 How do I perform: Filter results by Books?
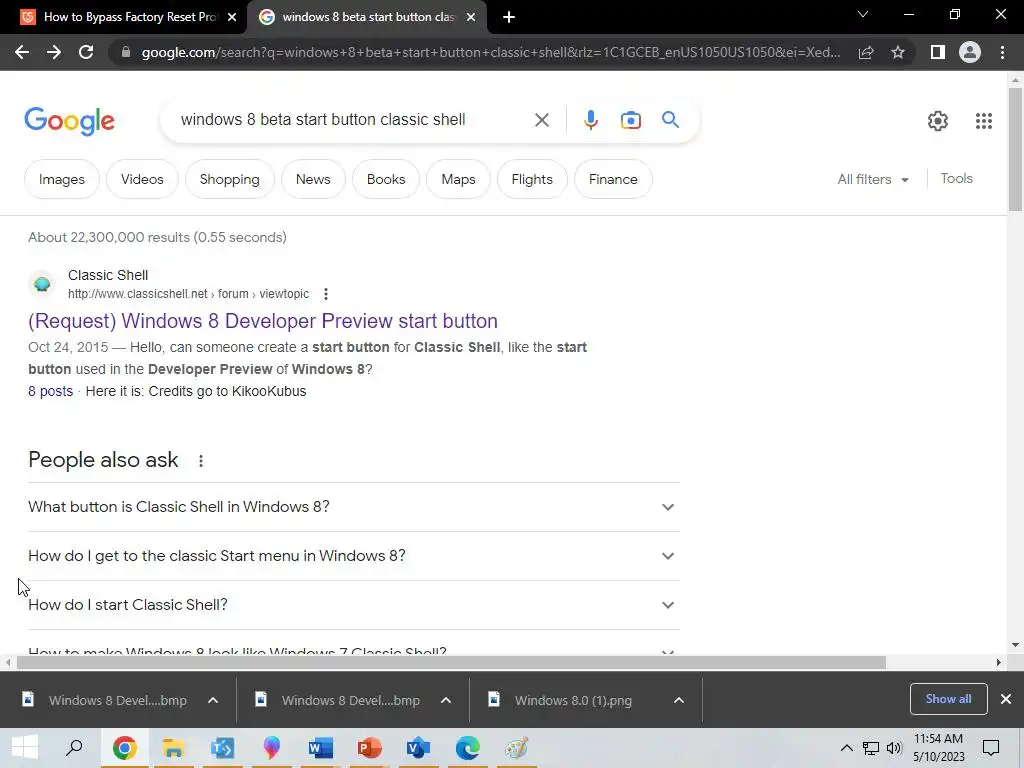[x=386, y=179]
